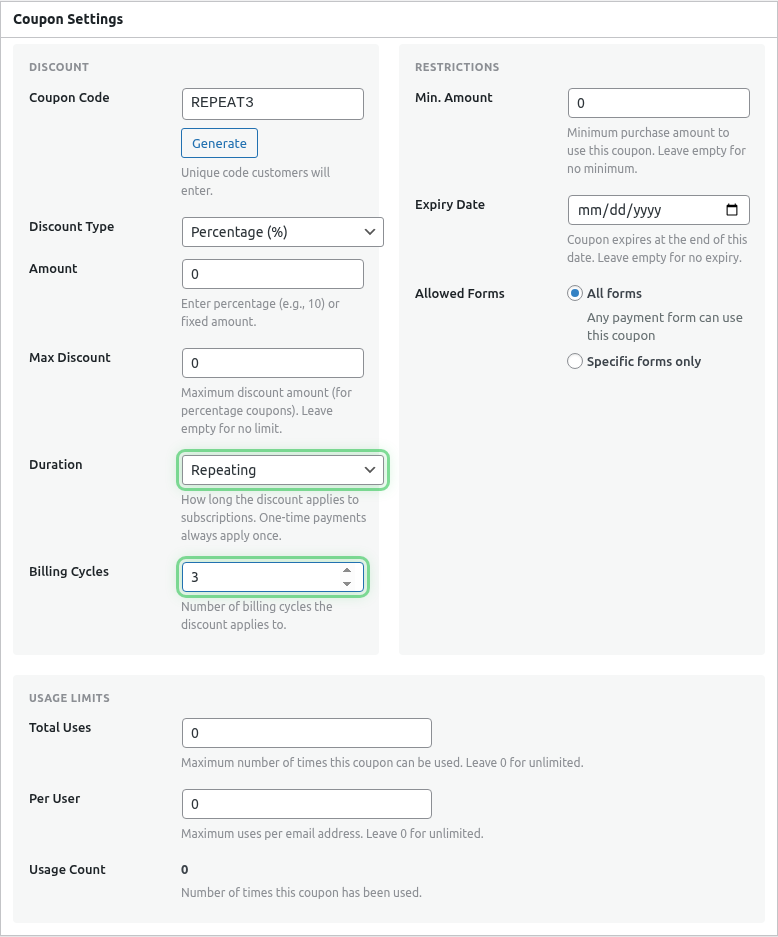Click the Min. Amount field
This screenshot has width=778, height=937.
pyautogui.click(x=658, y=102)
